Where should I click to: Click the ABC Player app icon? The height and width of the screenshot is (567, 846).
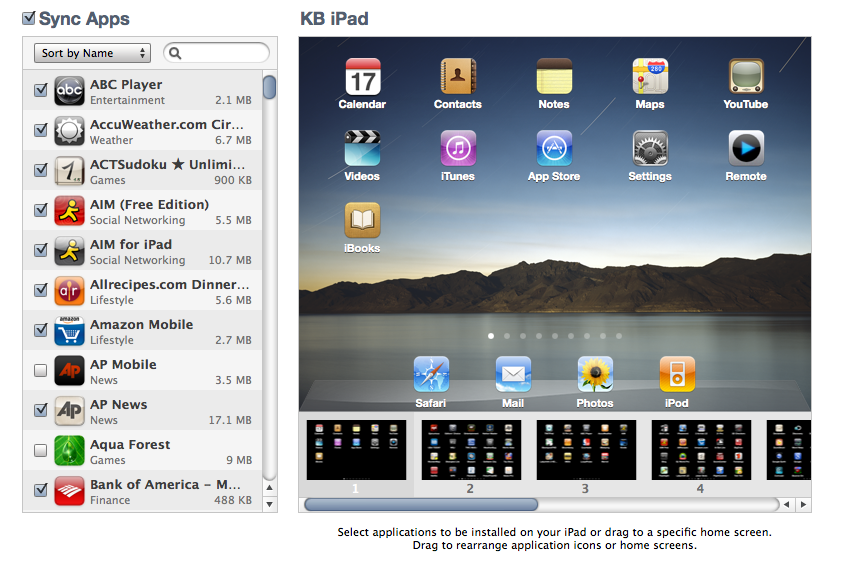(70, 91)
